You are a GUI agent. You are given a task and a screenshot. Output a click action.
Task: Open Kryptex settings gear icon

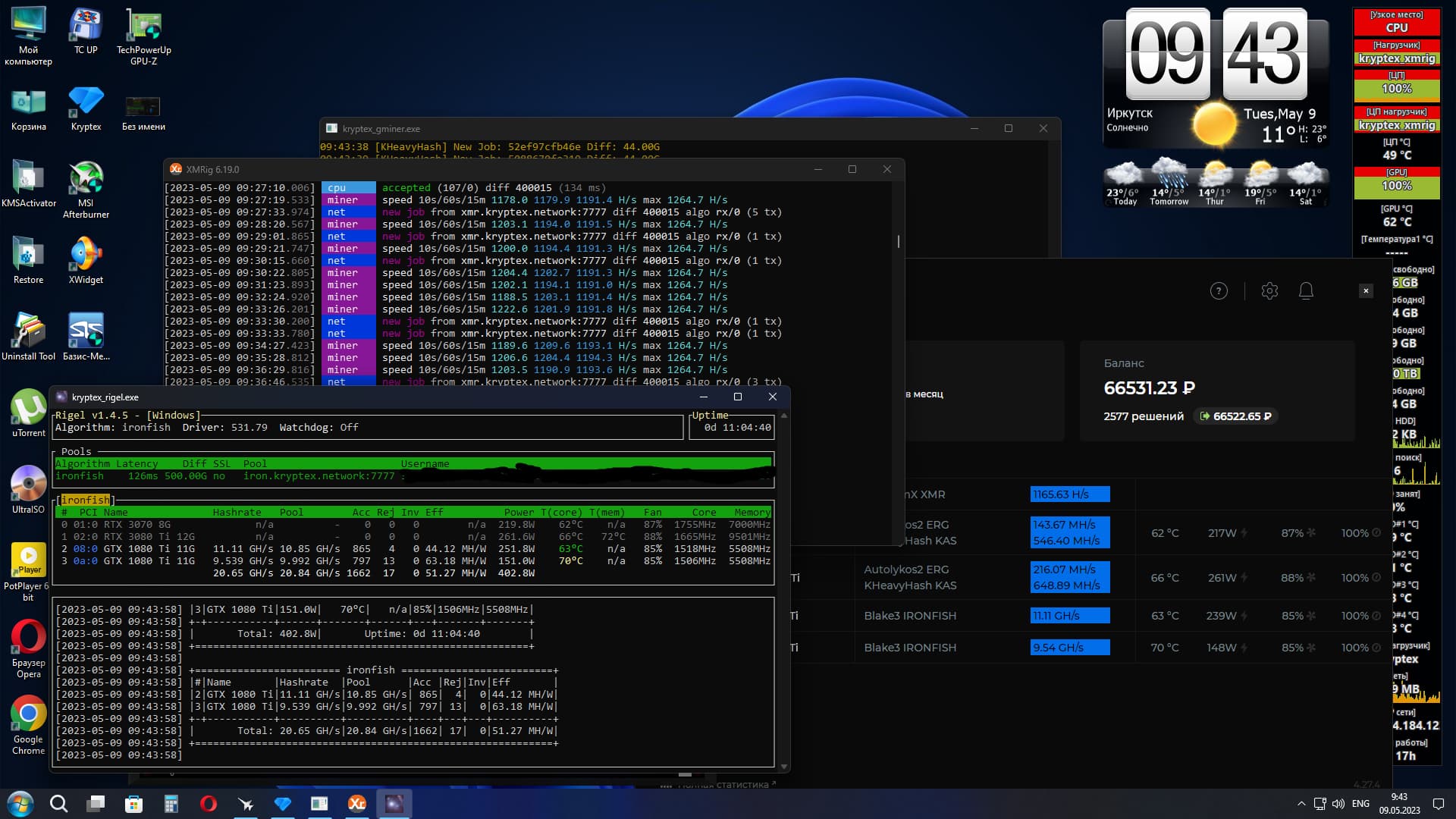(1269, 291)
